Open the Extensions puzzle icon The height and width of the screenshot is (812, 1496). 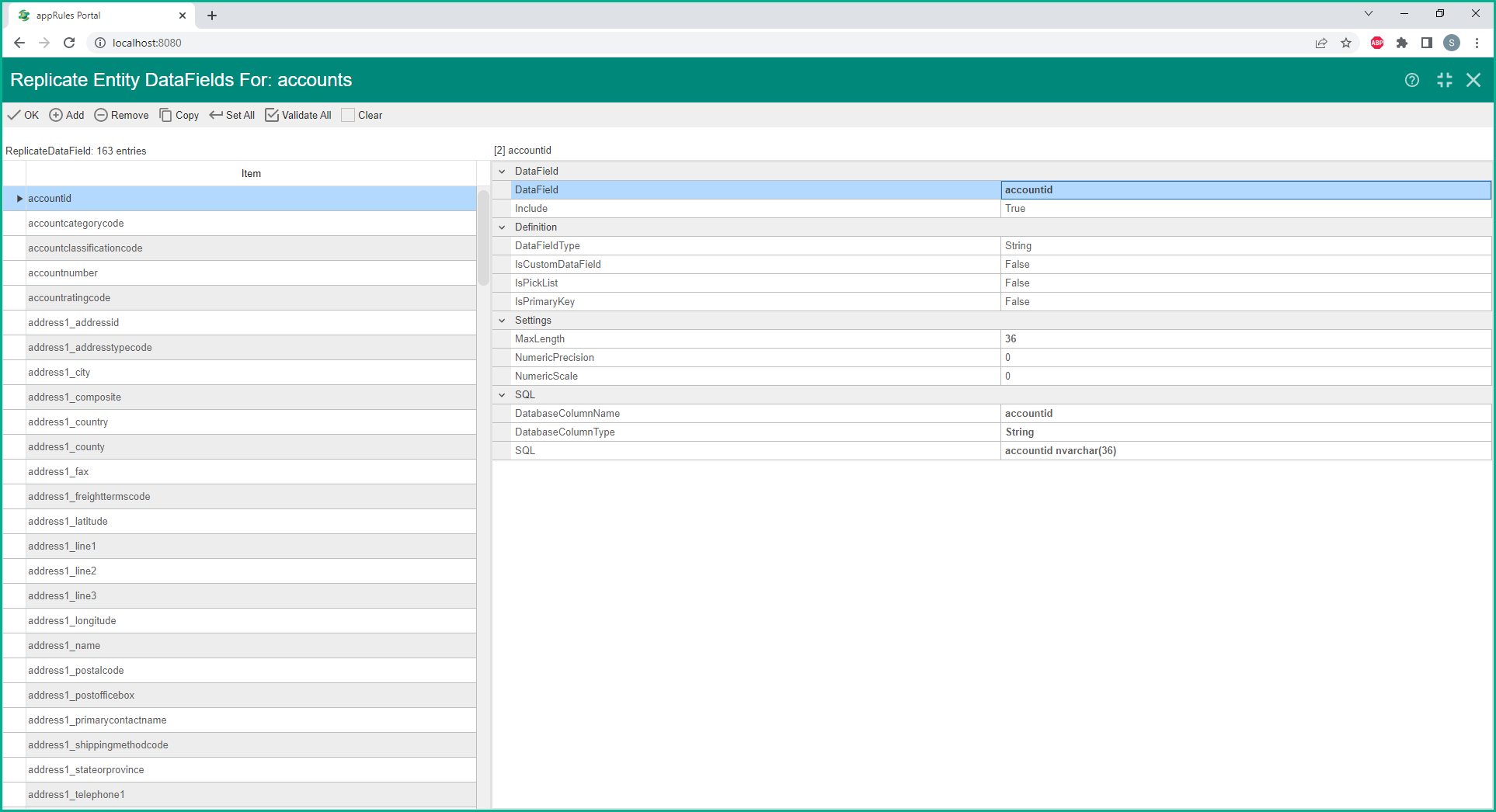[x=1402, y=43]
